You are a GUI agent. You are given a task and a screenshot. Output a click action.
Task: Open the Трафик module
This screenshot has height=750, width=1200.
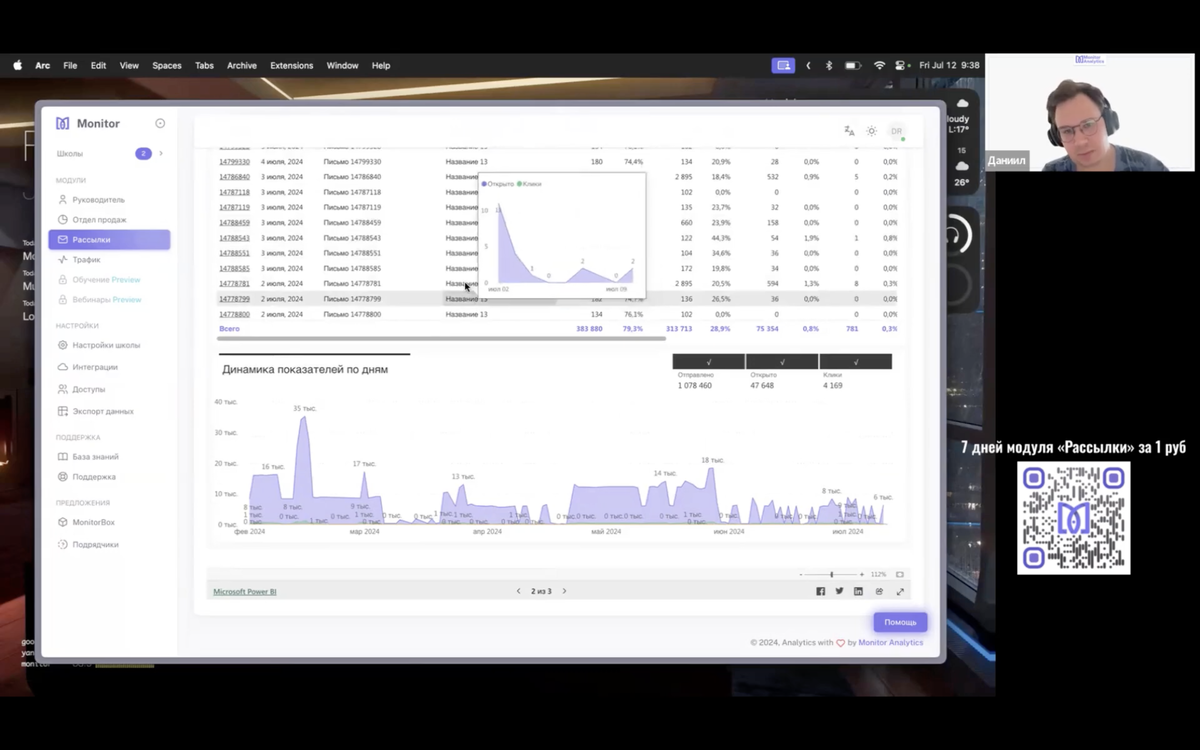tap(86, 260)
